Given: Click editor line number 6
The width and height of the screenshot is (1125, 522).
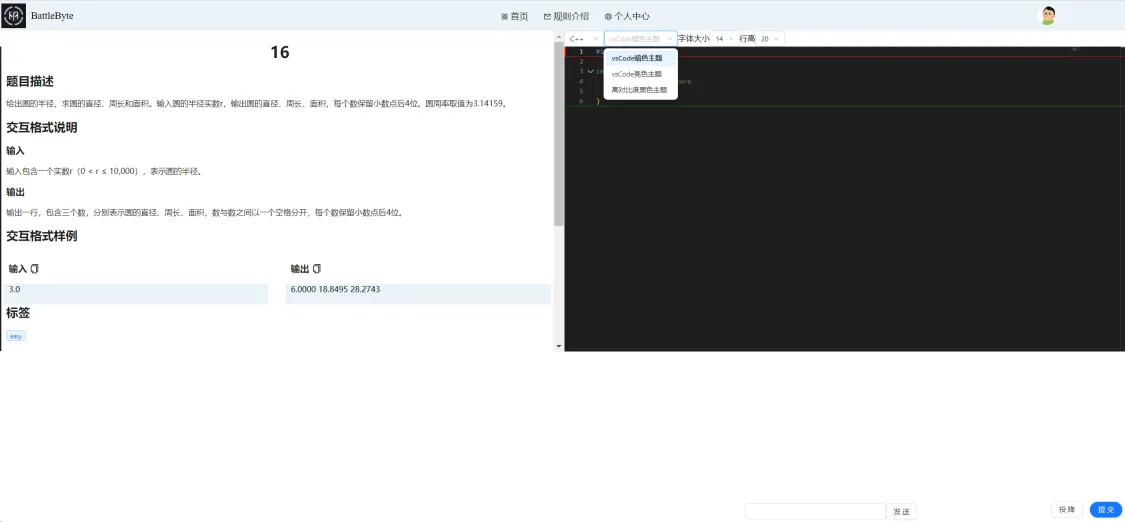Looking at the screenshot, I should pyautogui.click(x=581, y=101).
